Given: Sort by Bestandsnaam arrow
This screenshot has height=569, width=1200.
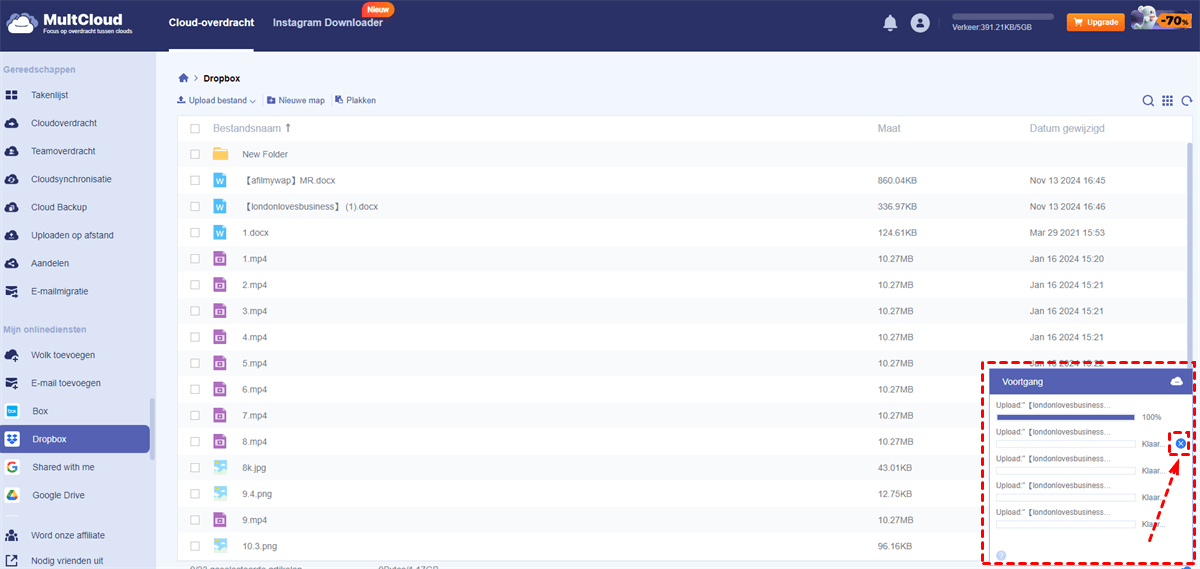Looking at the screenshot, I should [289, 128].
